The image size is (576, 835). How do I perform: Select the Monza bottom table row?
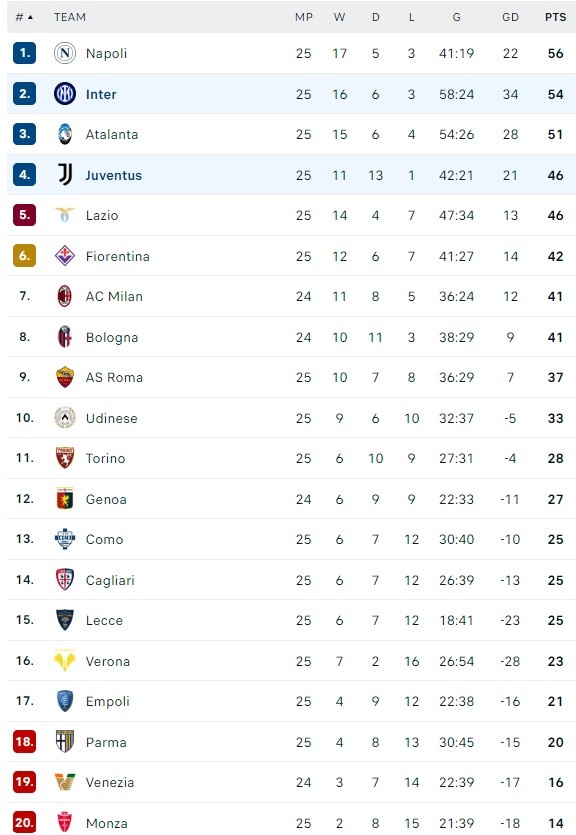click(288, 822)
